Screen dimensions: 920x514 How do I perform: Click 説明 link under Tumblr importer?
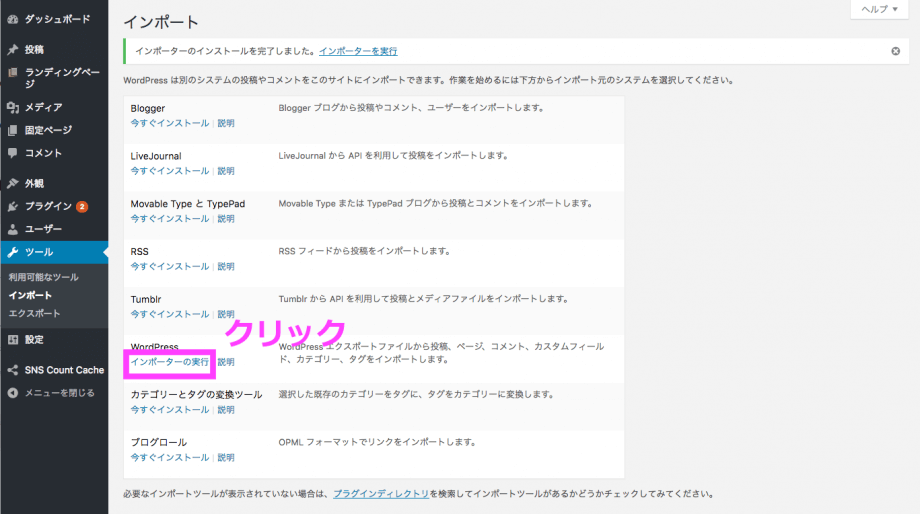point(226,314)
